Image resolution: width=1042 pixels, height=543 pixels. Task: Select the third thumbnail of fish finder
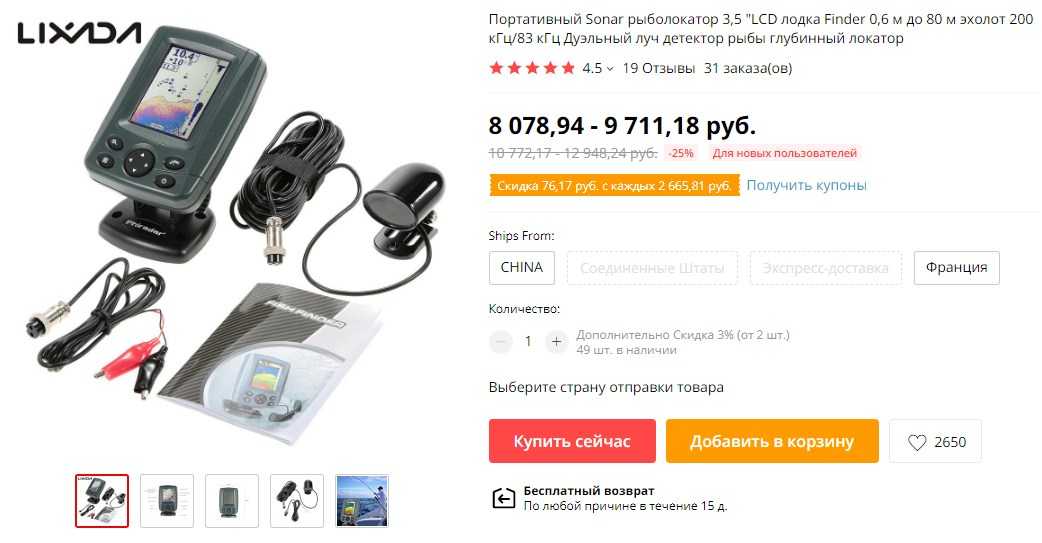pyautogui.click(x=232, y=501)
